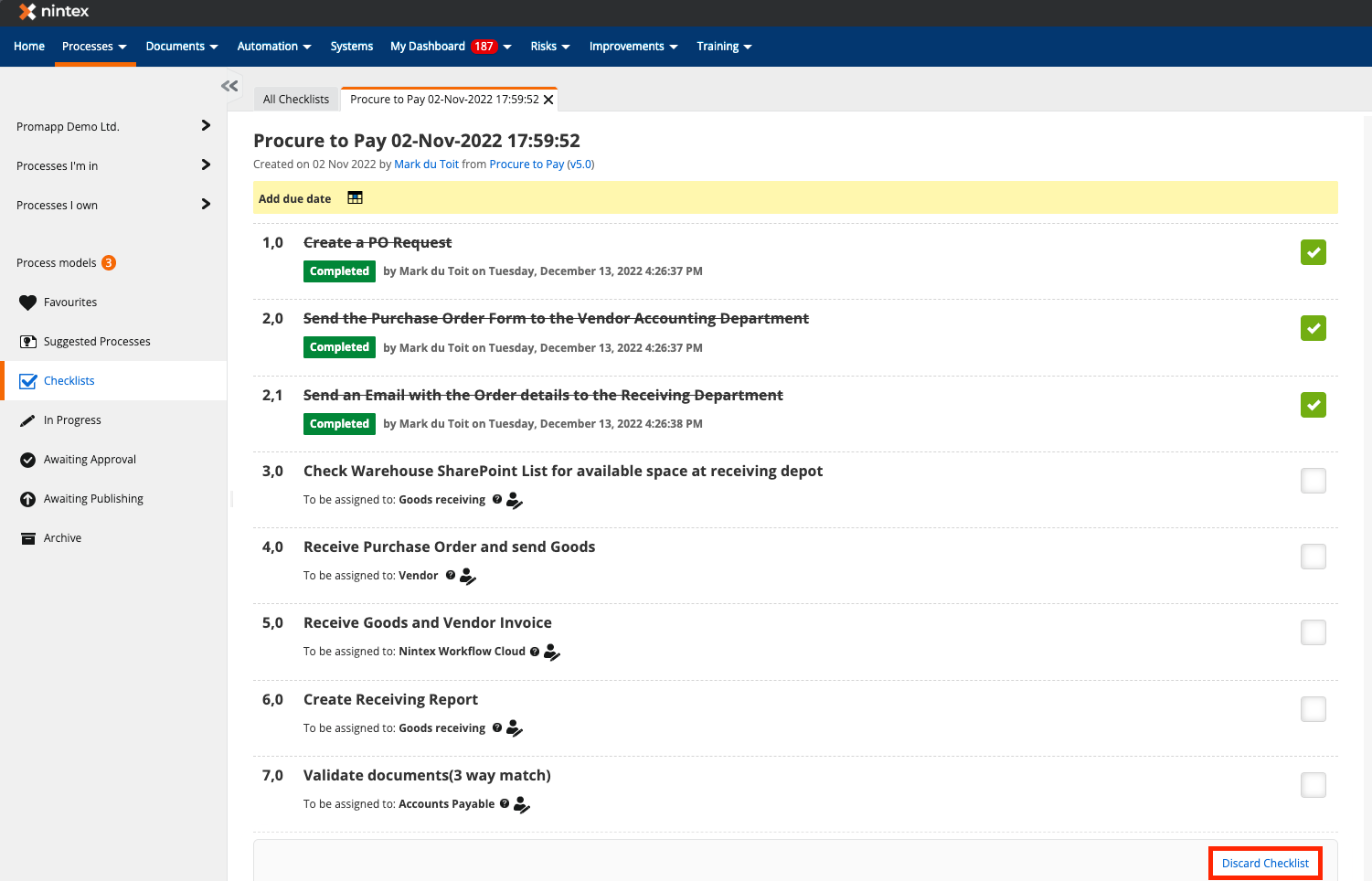Open the Training dropdown menu
The width and height of the screenshot is (1372, 881).
click(724, 47)
